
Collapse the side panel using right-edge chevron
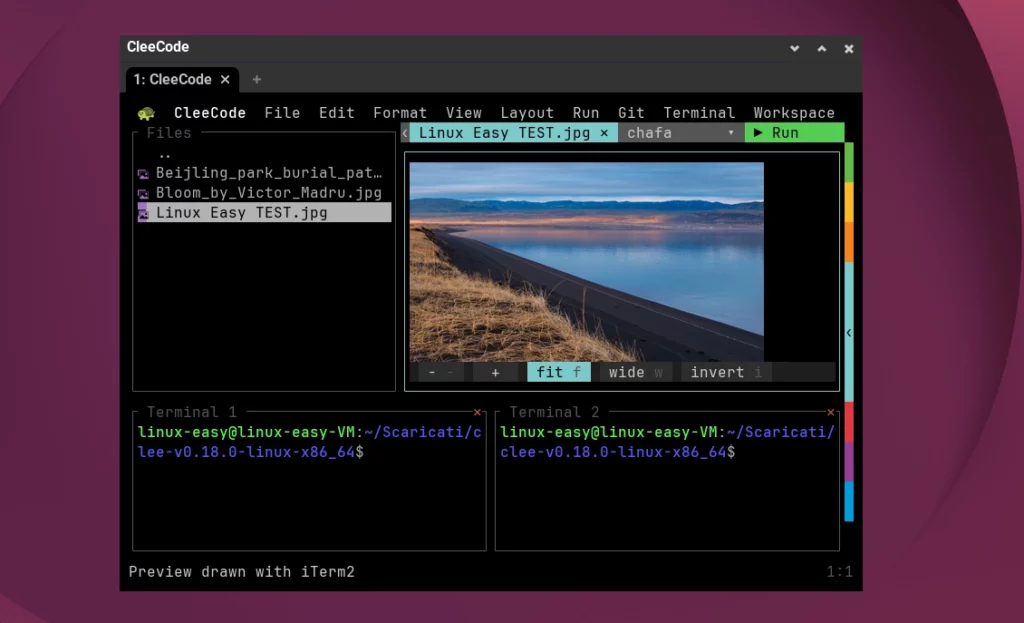click(849, 333)
